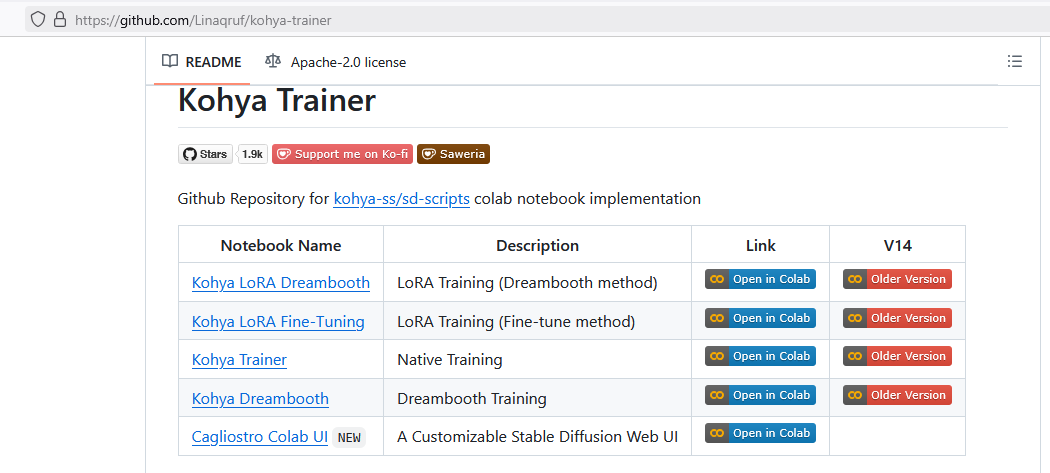Screen dimensions: 1050x473
Task: Follow the kohya-ss/sd-scripts link
Action: [401, 199]
